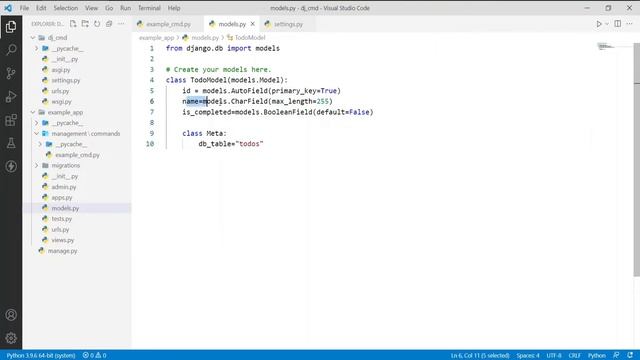Open the Search view in the activity bar
Screen dimensions: 640x360
tap(11, 50)
